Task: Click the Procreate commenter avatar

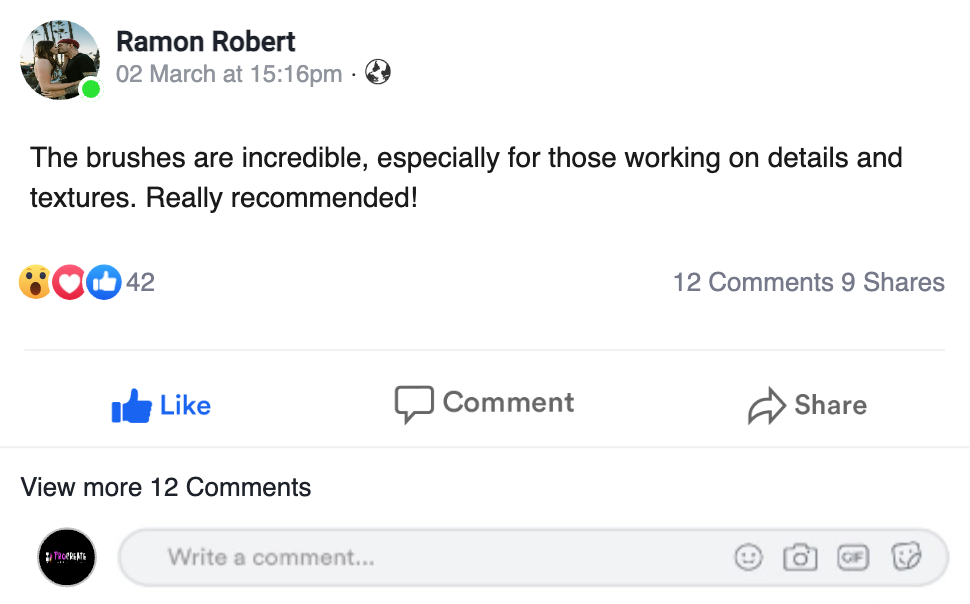Action: (66, 556)
